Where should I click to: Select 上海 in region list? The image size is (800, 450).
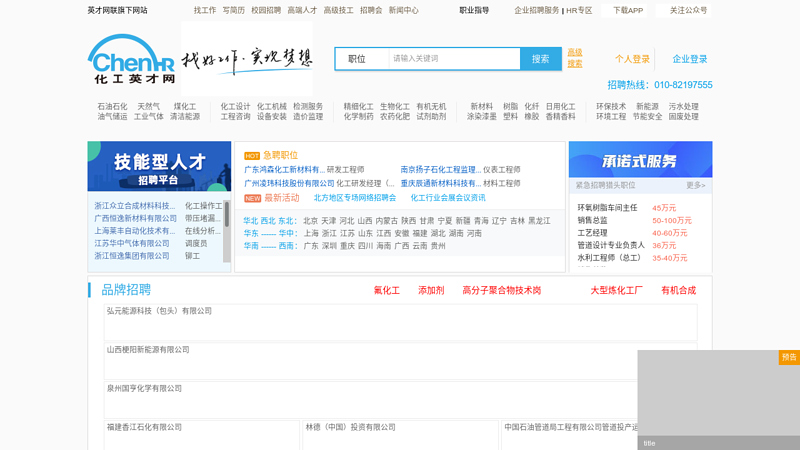pos(311,233)
